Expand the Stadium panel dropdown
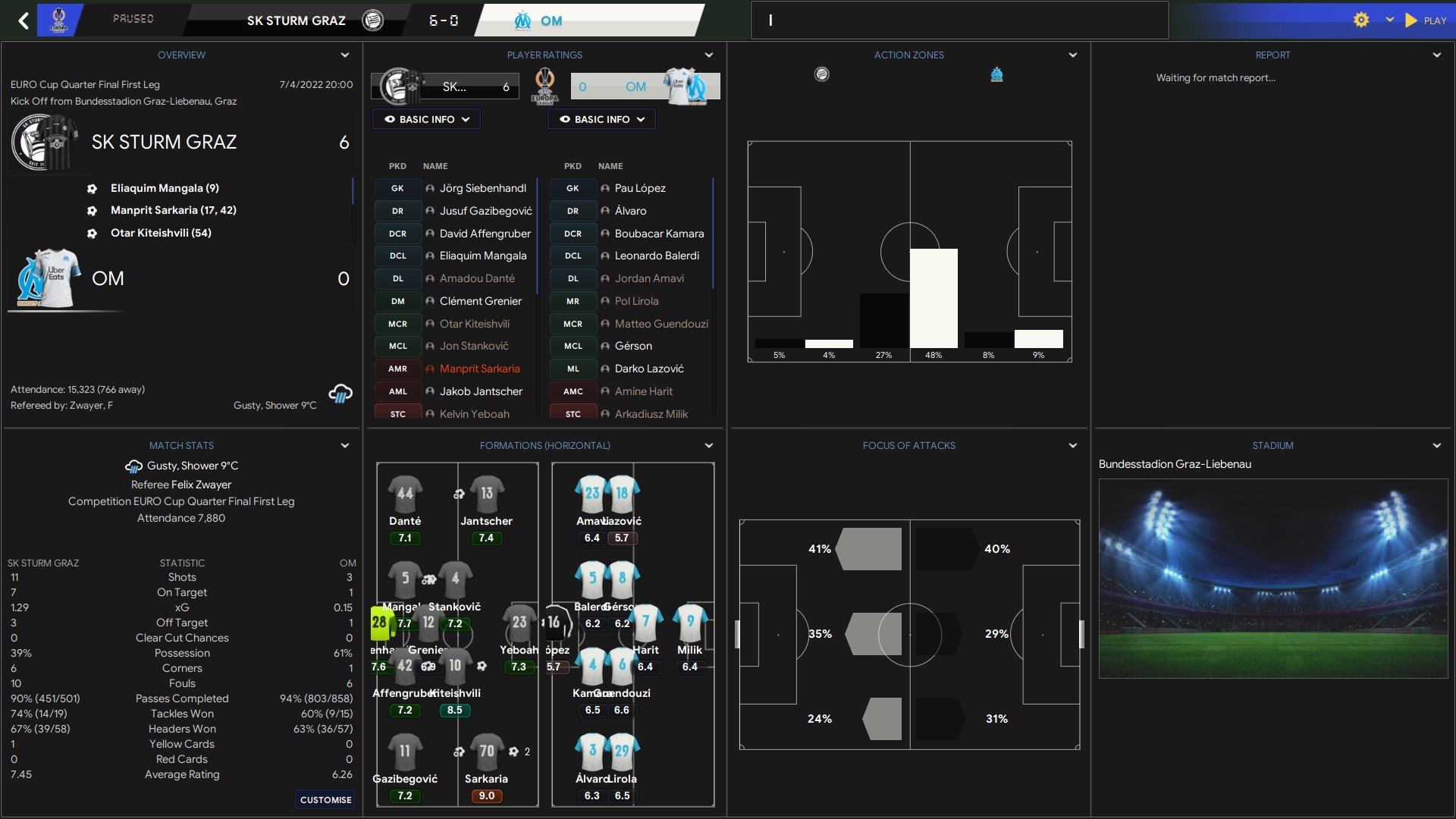The height and width of the screenshot is (819, 1456). pyautogui.click(x=1437, y=445)
